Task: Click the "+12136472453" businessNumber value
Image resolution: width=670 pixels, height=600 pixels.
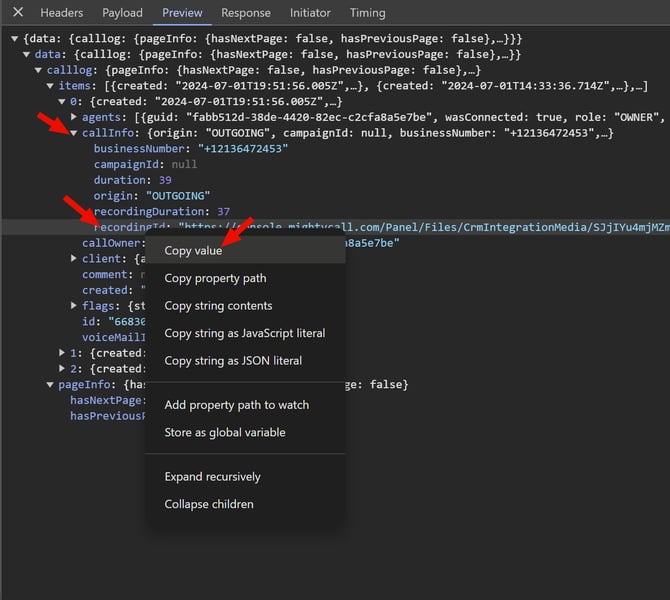Action: coord(243,149)
